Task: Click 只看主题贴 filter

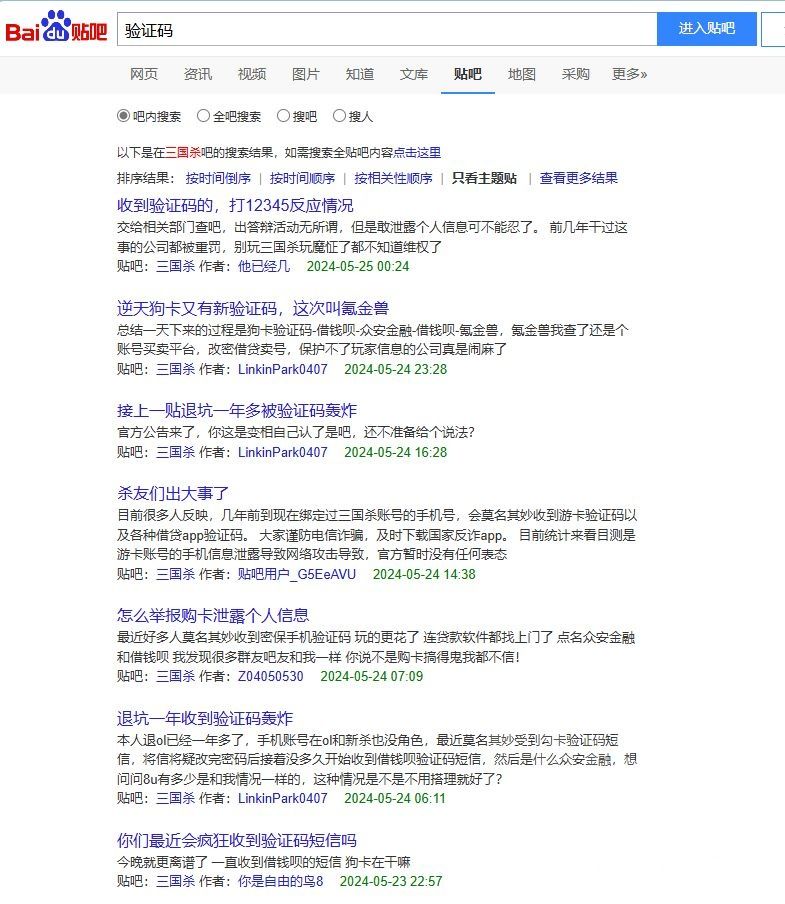Action: click(484, 178)
